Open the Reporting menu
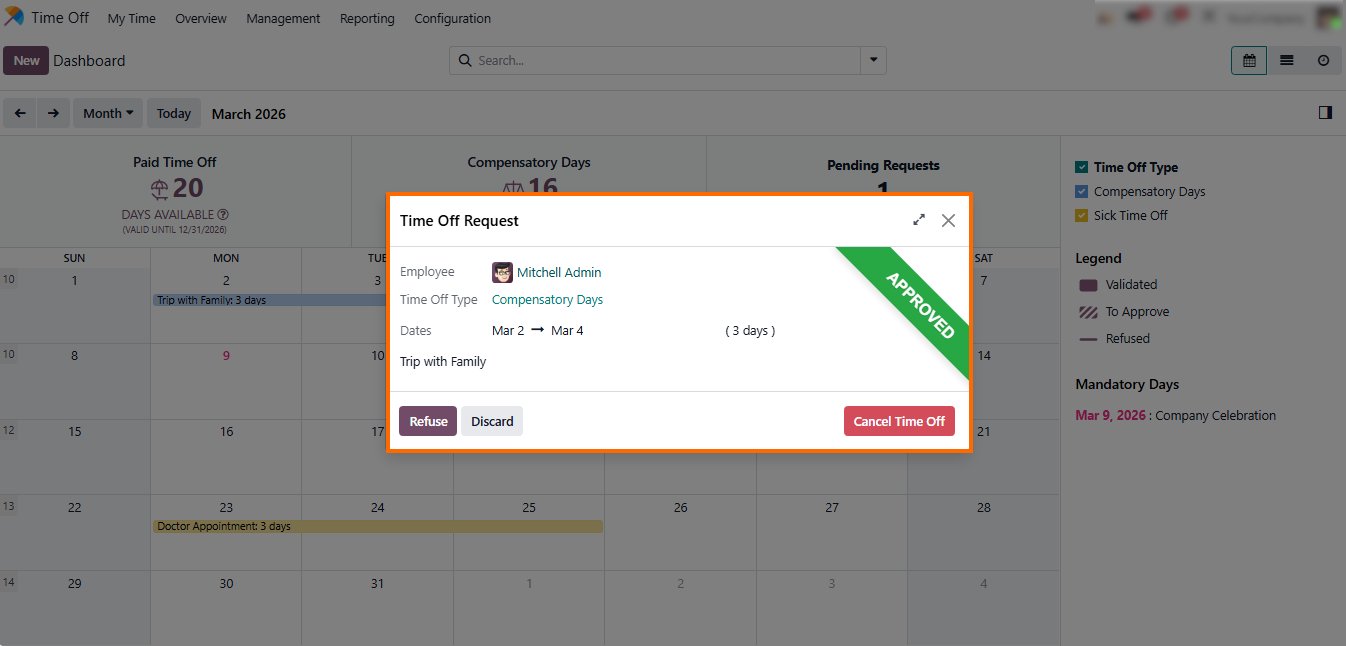This screenshot has width=1346, height=646. [367, 18]
